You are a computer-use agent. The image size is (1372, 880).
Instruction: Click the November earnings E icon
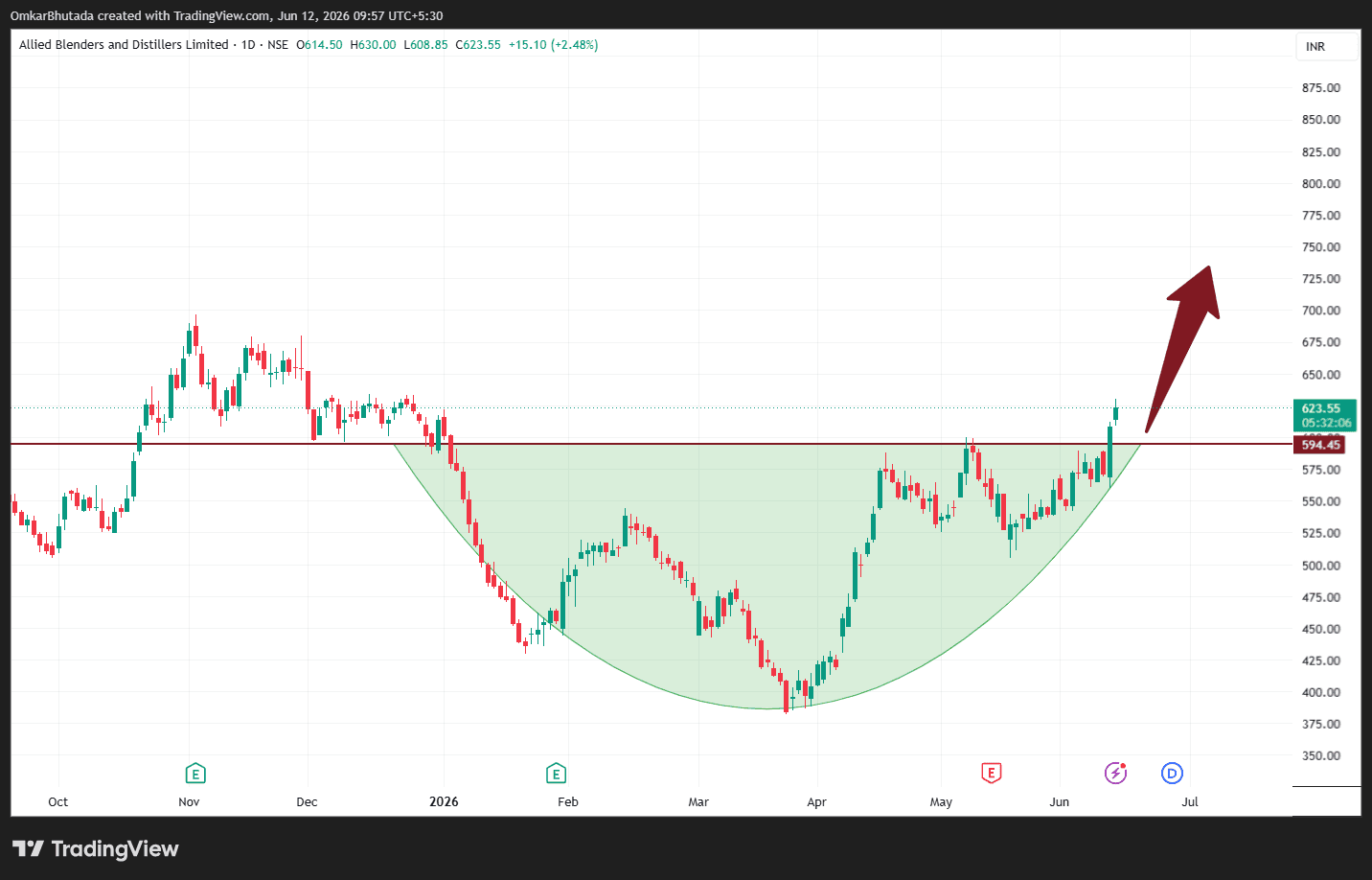point(195,774)
